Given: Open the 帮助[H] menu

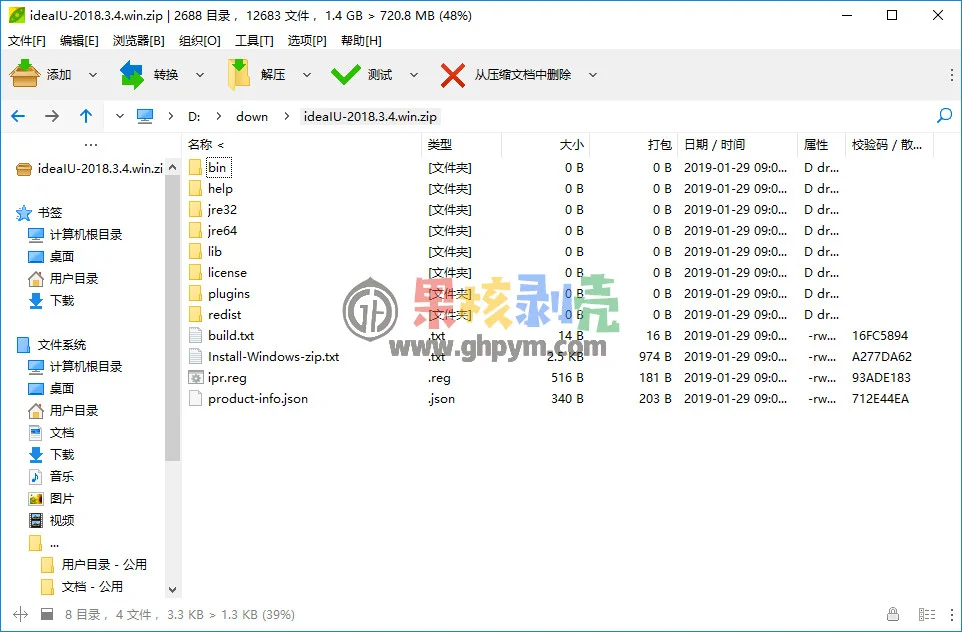Looking at the screenshot, I should click(361, 40).
